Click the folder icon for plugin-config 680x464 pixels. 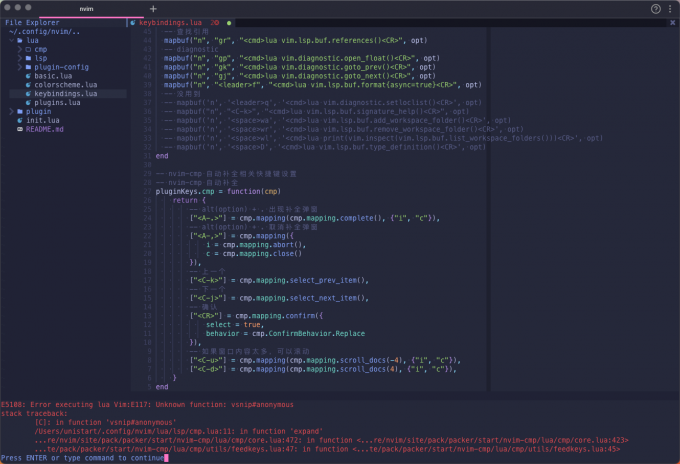tap(29, 67)
